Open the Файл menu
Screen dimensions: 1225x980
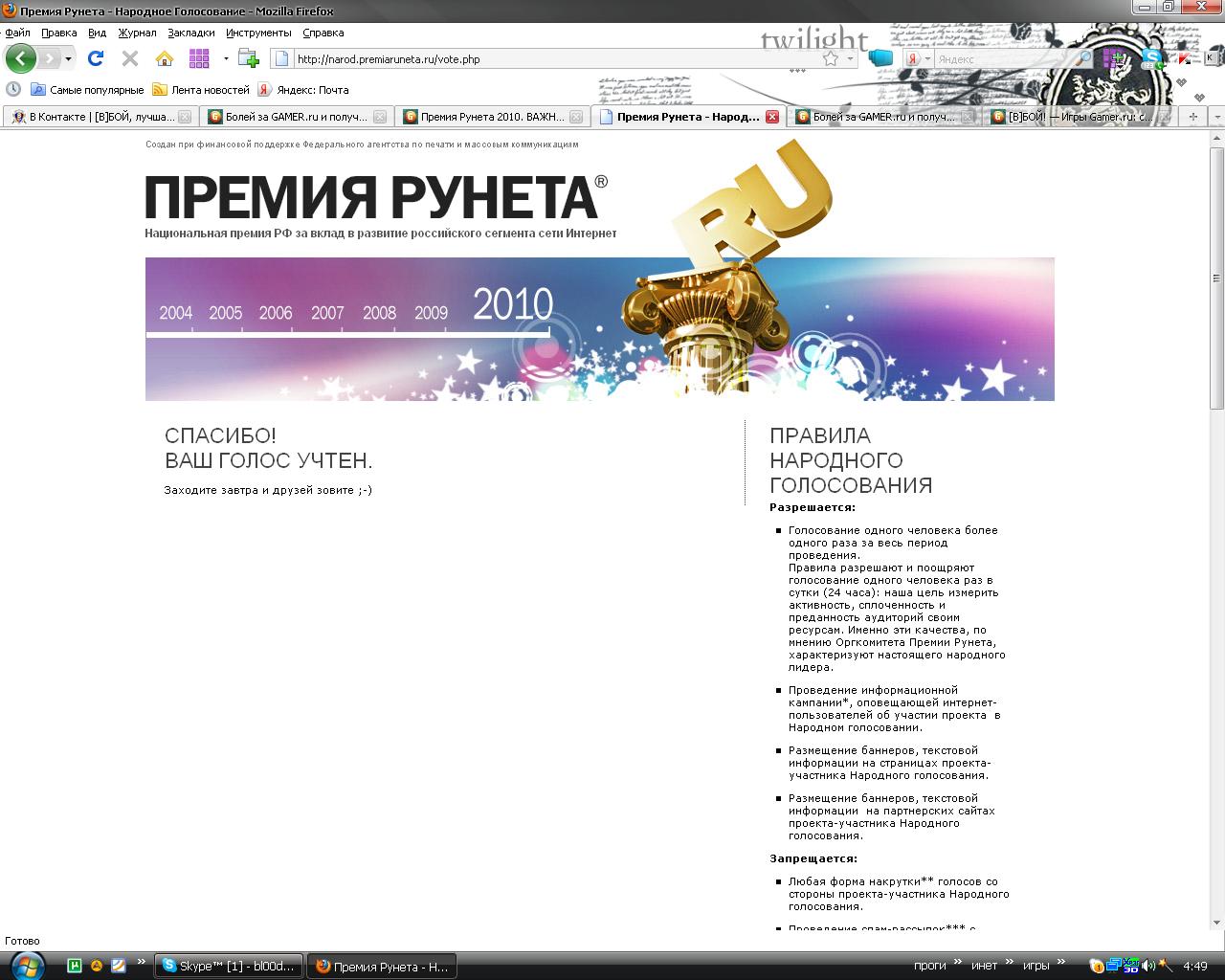click(17, 33)
